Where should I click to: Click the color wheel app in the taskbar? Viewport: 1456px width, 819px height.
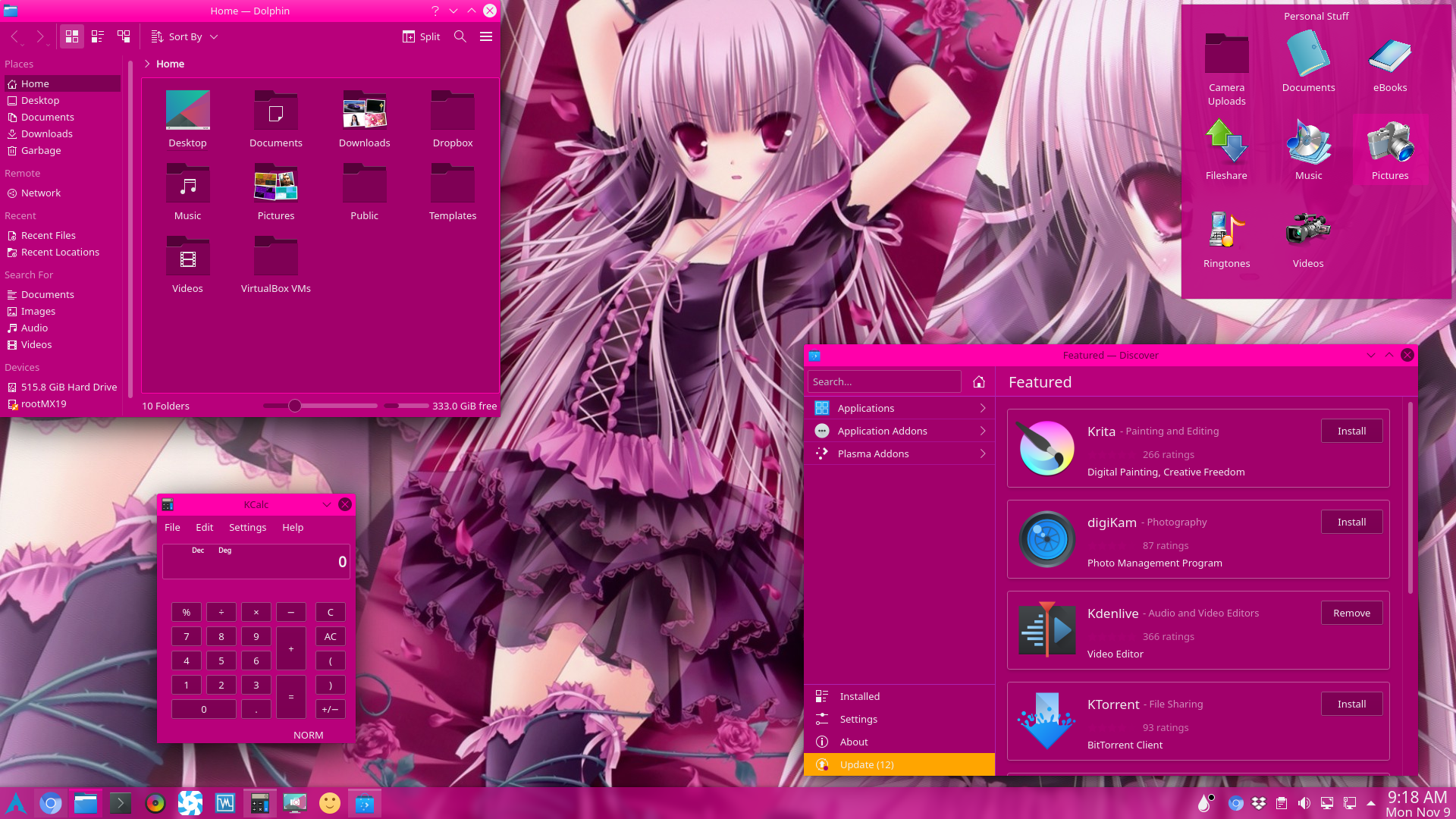pyautogui.click(x=155, y=803)
